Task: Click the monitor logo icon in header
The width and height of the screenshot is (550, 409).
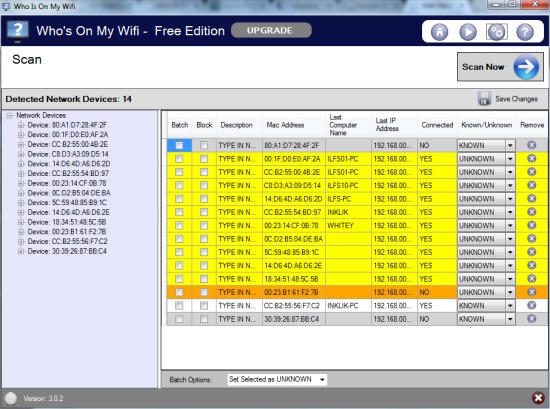Action: click(18, 31)
